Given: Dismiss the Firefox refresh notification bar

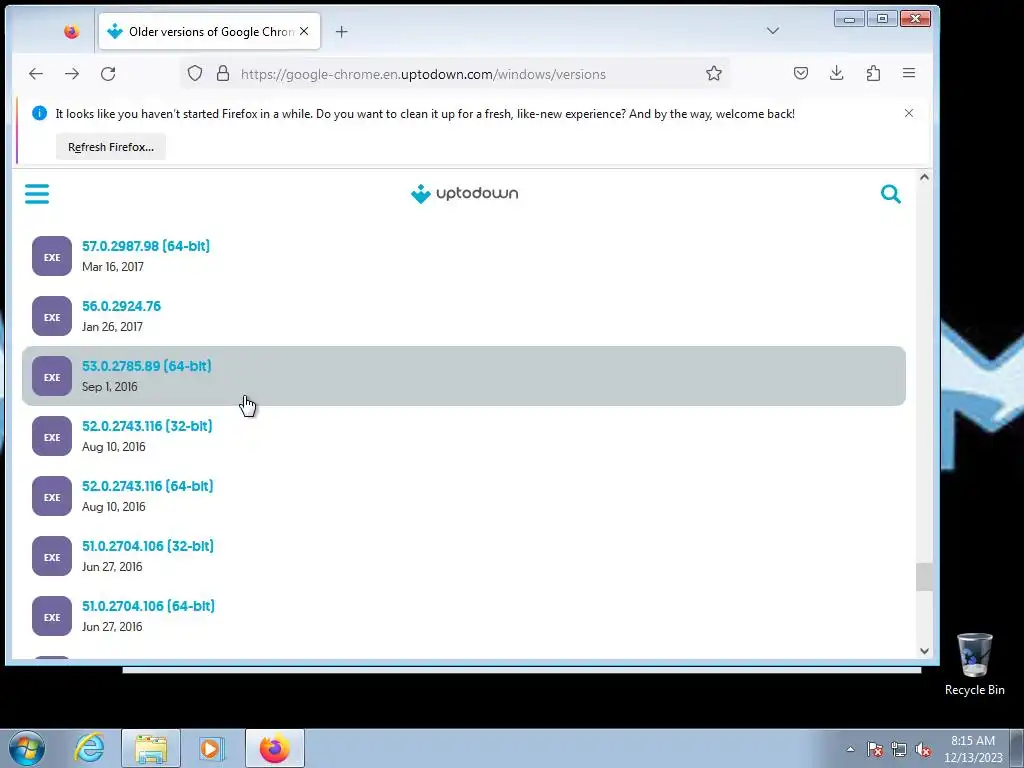Looking at the screenshot, I should (x=908, y=113).
